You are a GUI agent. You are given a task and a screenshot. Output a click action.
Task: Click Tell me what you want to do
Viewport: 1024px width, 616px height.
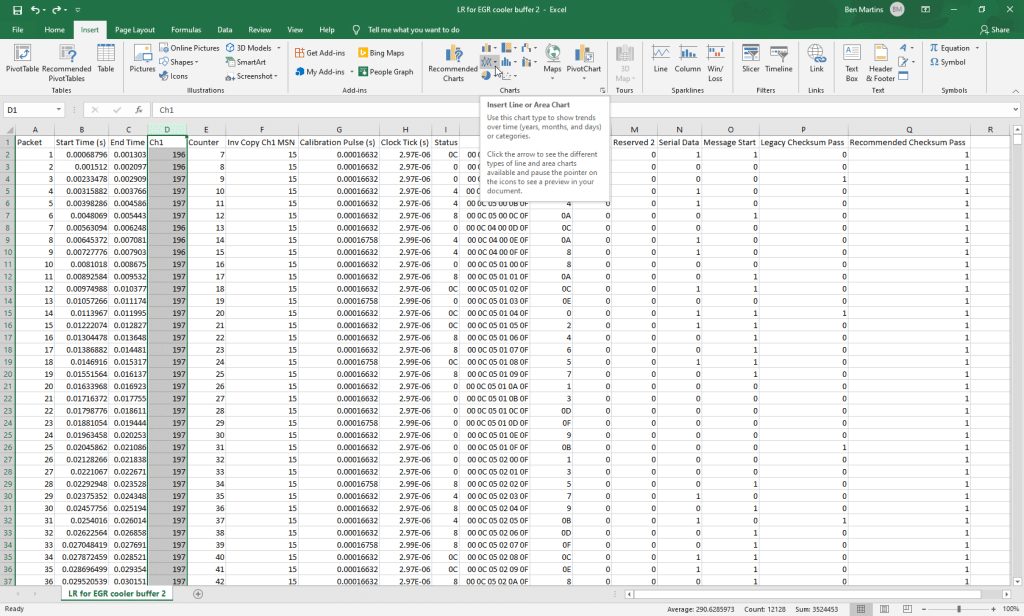(413, 29)
